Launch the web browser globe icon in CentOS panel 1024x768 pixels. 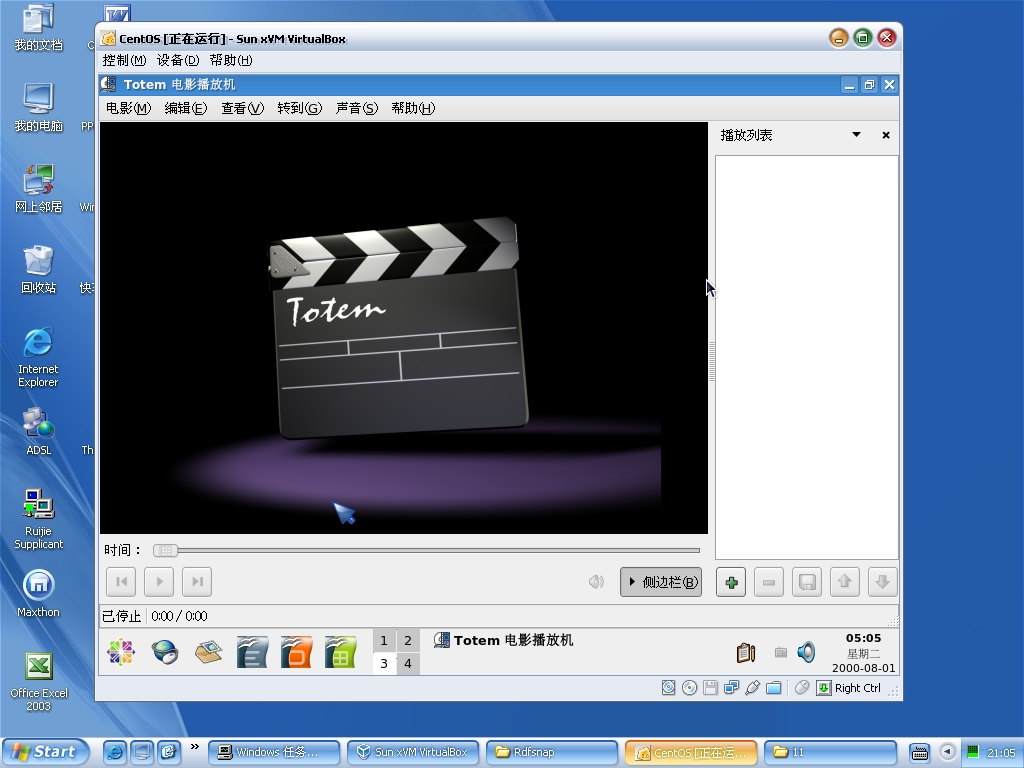[x=165, y=652]
